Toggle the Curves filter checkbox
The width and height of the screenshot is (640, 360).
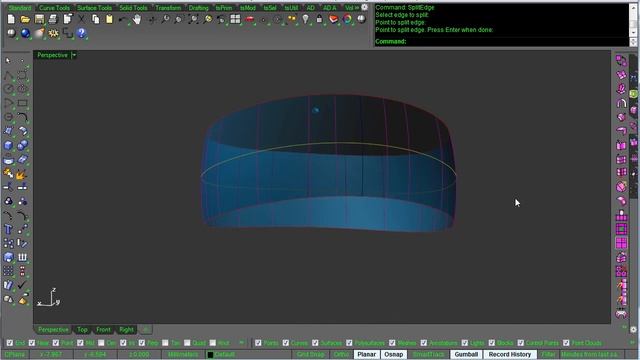click(x=286, y=343)
